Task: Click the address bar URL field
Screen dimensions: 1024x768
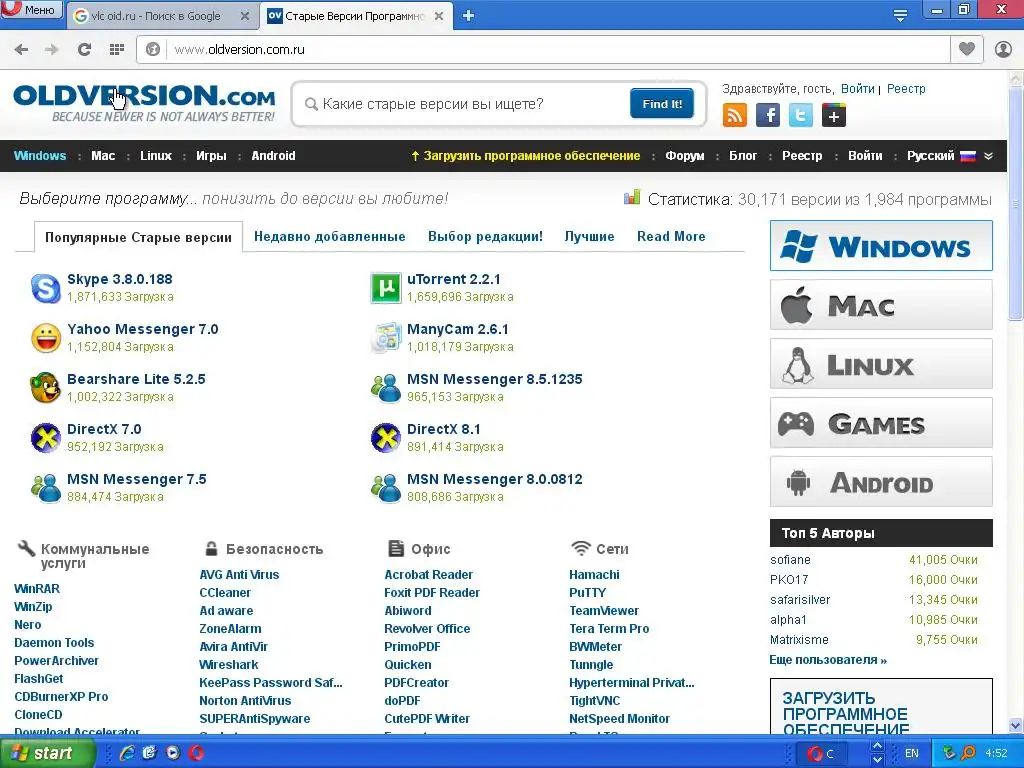Action: pyautogui.click(x=558, y=50)
